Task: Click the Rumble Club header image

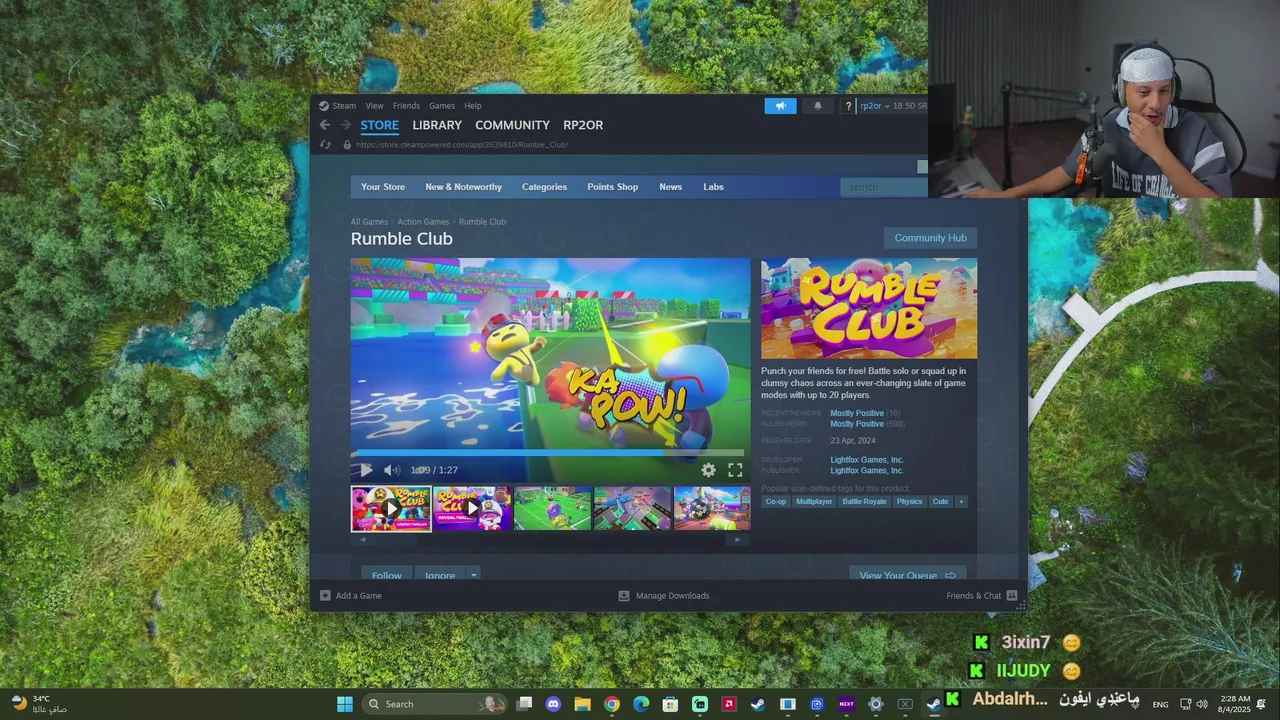Action: [x=869, y=308]
